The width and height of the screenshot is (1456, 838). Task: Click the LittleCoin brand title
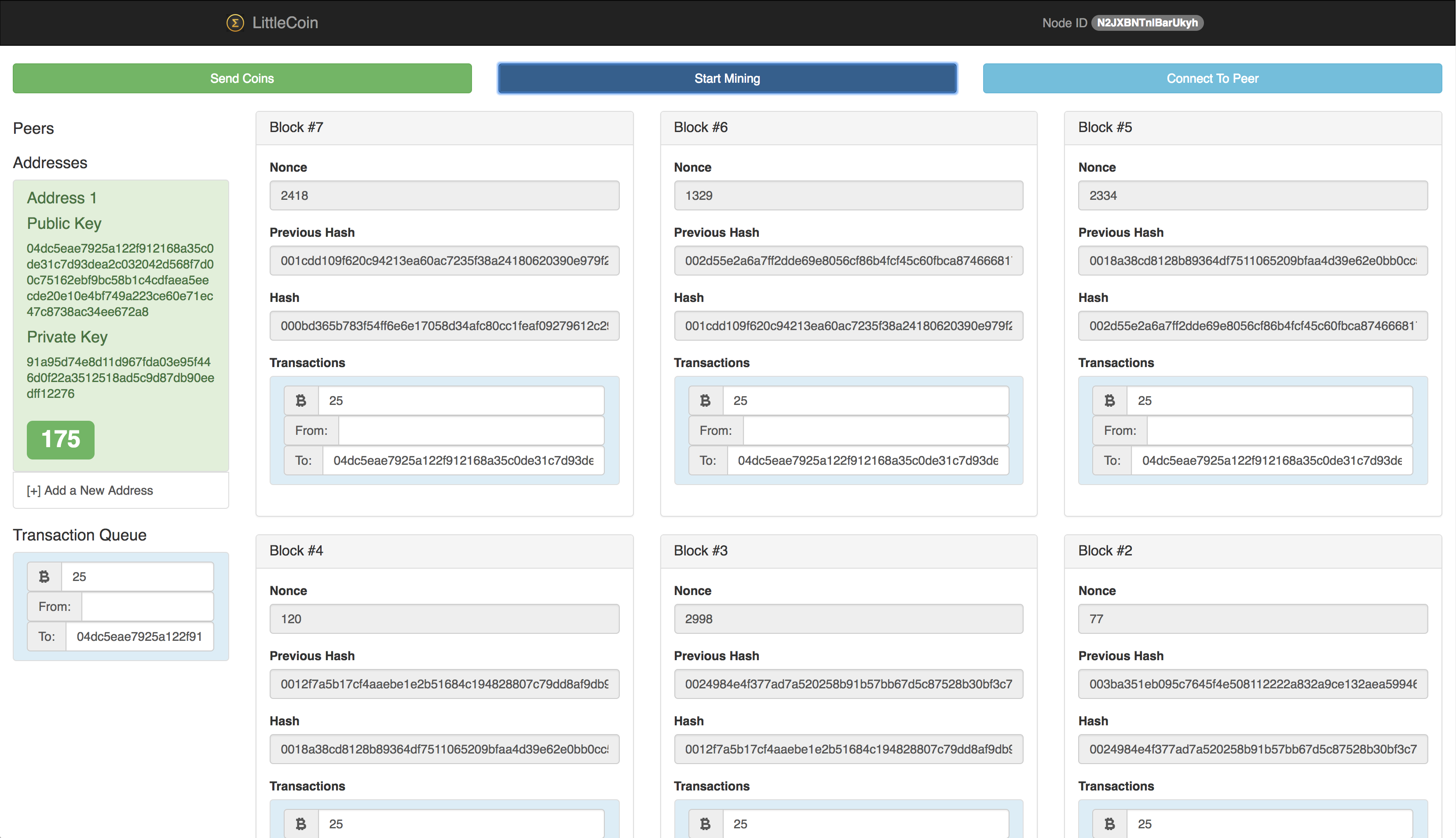pyautogui.click(x=285, y=23)
